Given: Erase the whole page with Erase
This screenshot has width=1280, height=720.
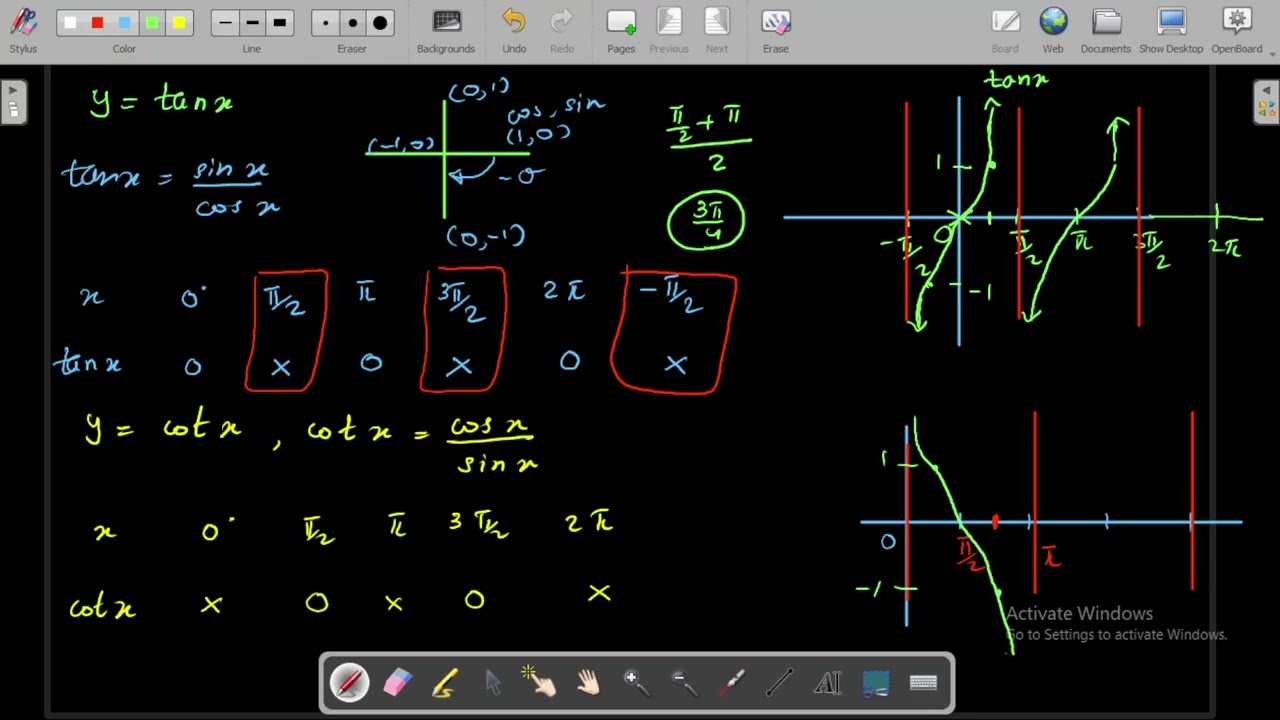Looking at the screenshot, I should point(776,30).
